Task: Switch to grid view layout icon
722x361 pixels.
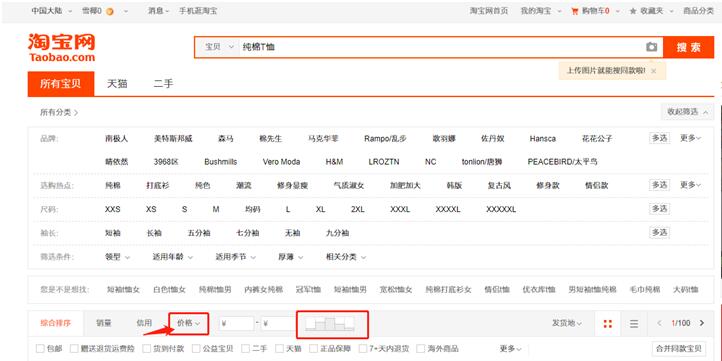Action: 608,324
